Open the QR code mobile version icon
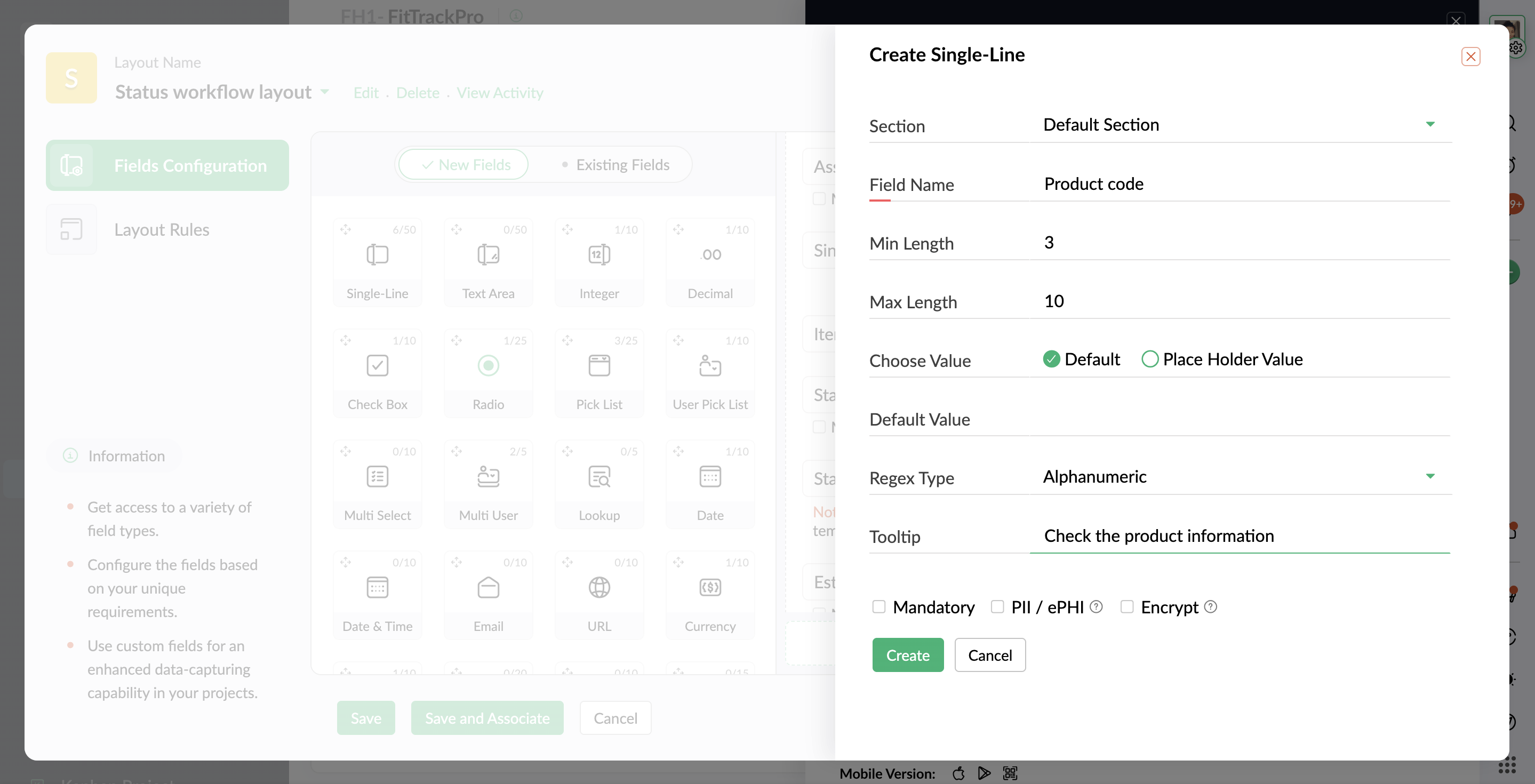Viewport: 1535px width, 784px height. tap(1010, 773)
